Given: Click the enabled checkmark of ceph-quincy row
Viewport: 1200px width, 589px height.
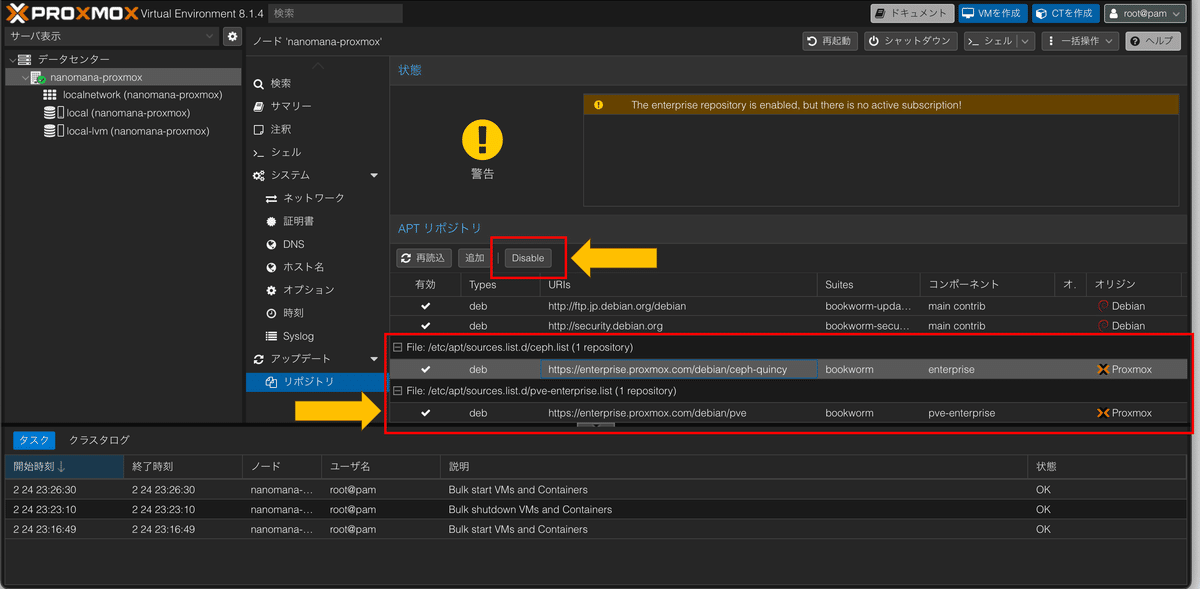Looking at the screenshot, I should [426, 370].
